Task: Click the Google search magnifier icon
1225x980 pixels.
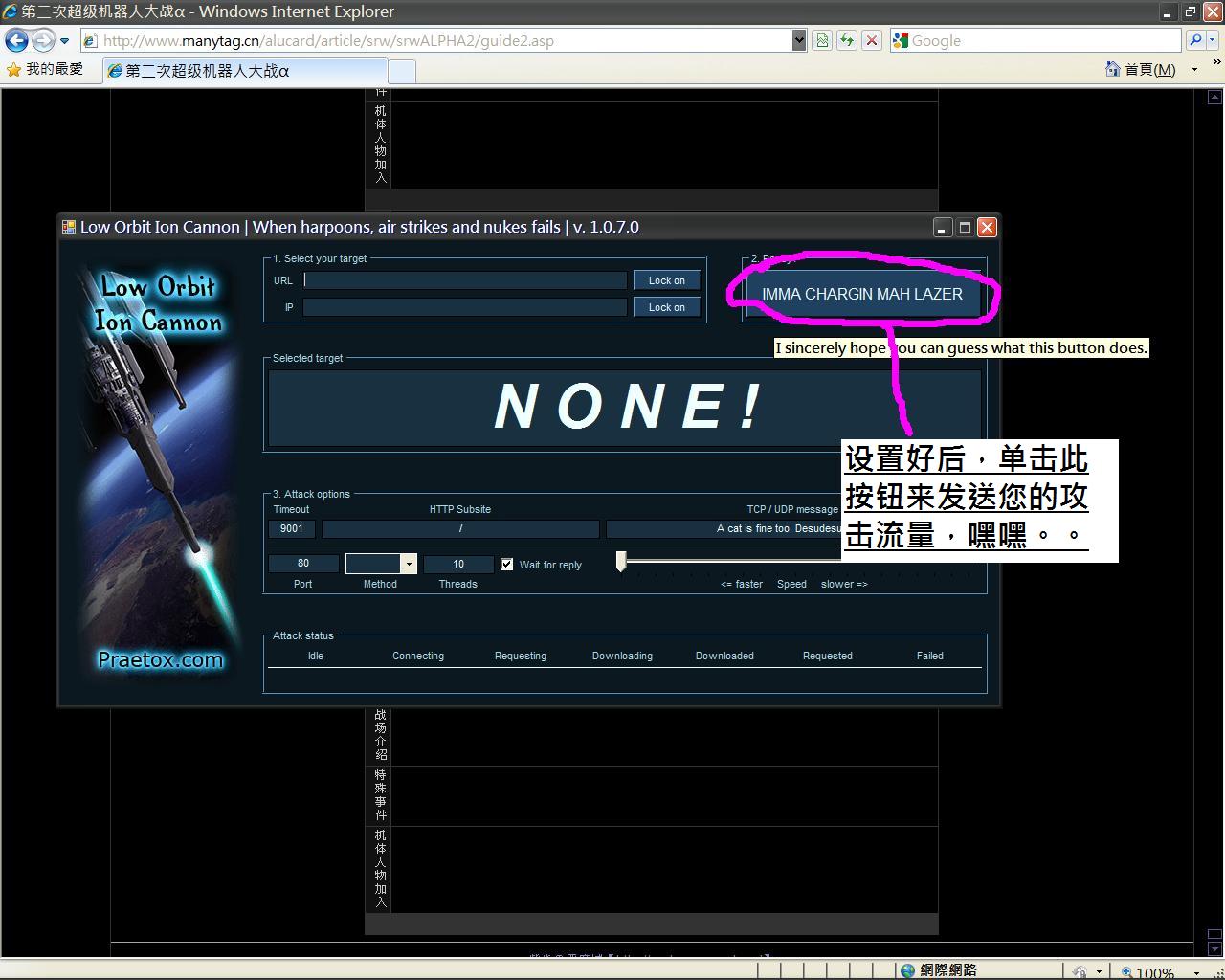Action: pyautogui.click(x=1198, y=40)
